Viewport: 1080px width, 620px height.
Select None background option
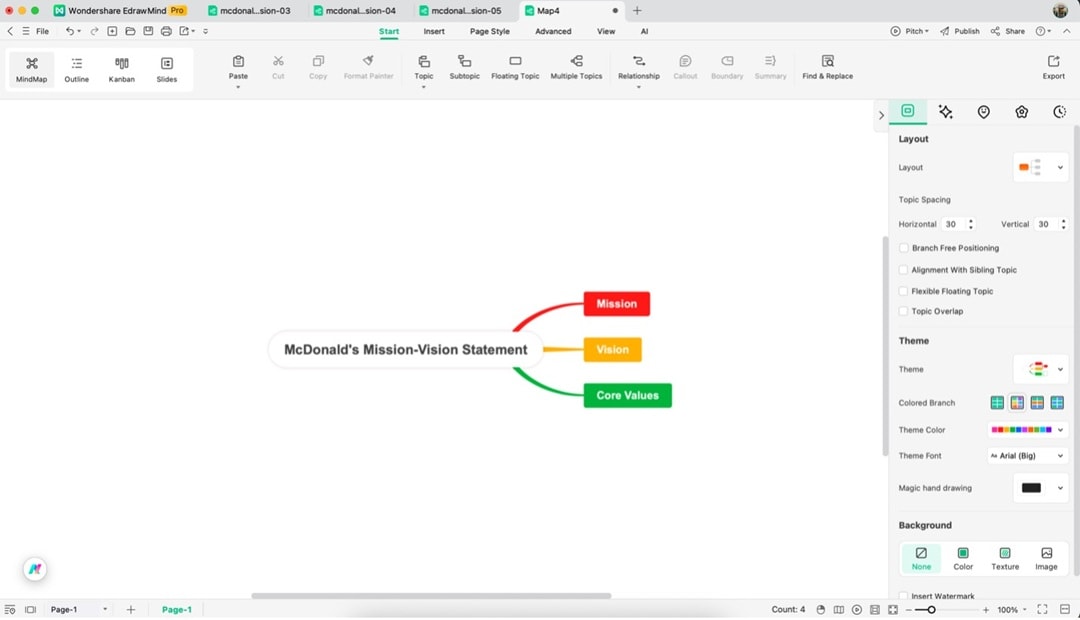921,558
